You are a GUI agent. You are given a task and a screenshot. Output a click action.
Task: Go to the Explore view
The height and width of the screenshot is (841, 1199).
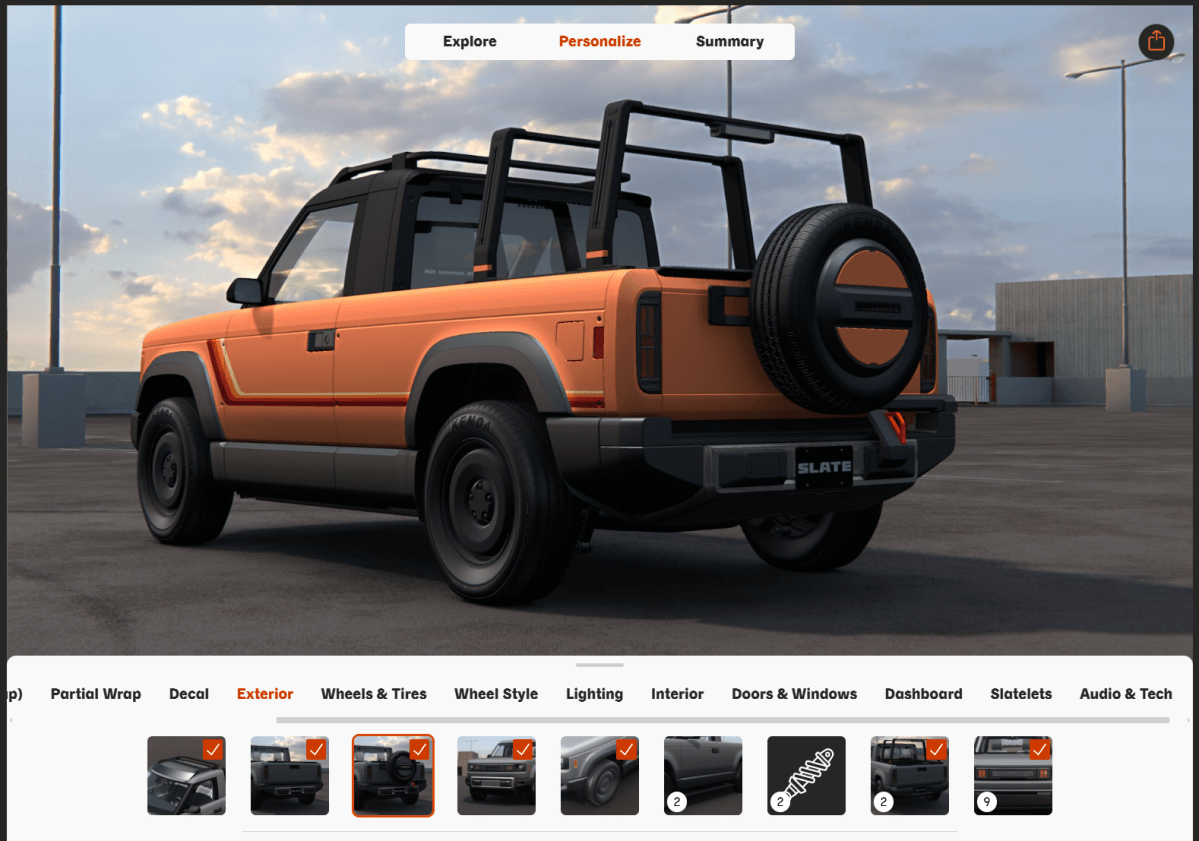(469, 42)
